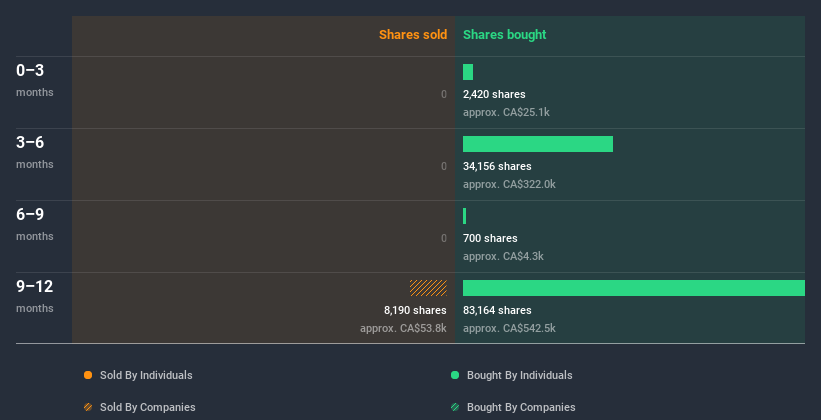This screenshot has height=420, width=821.
Task: Click the zero sold value in 3–6 months row
Action: pos(444,166)
